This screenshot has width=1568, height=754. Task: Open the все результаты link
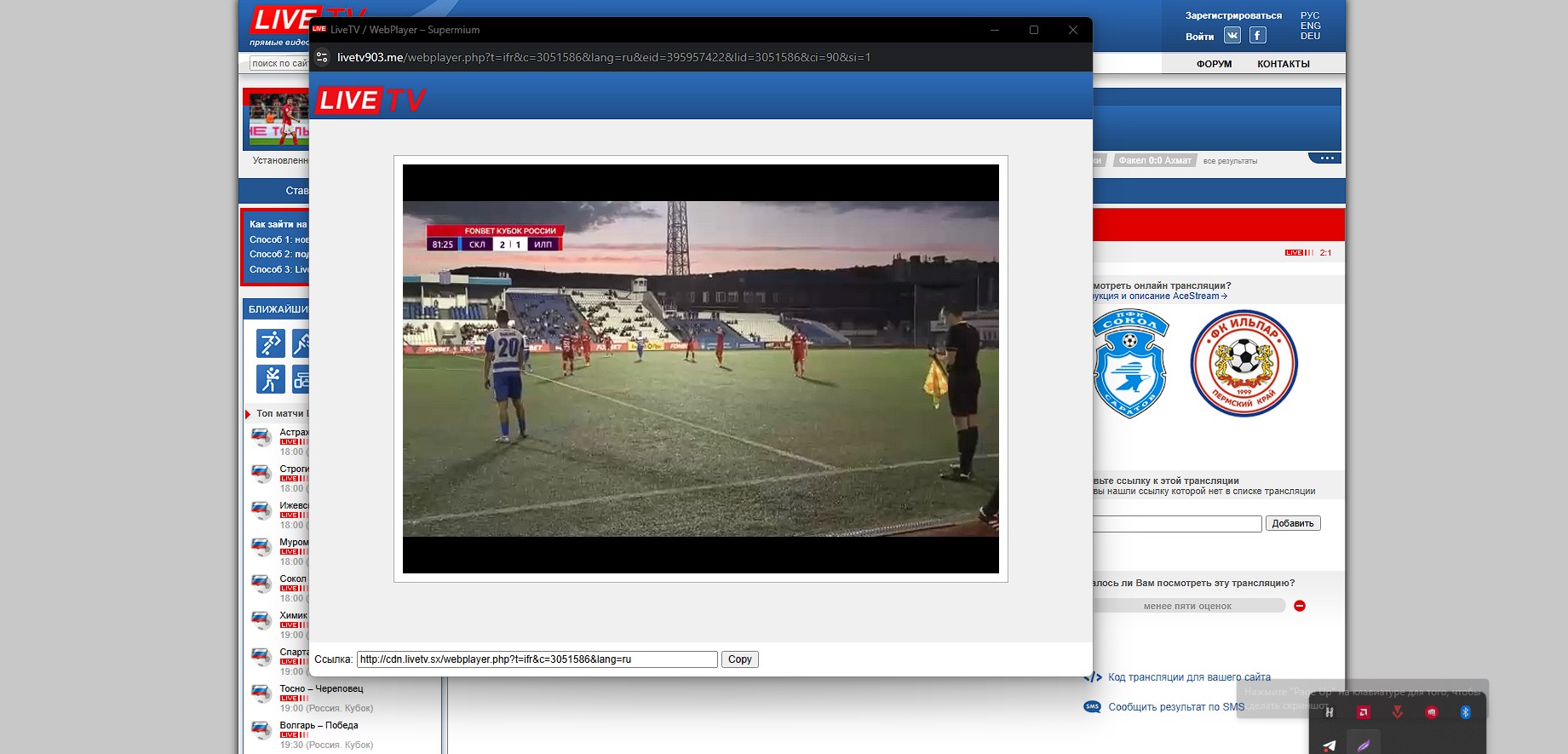1230,161
